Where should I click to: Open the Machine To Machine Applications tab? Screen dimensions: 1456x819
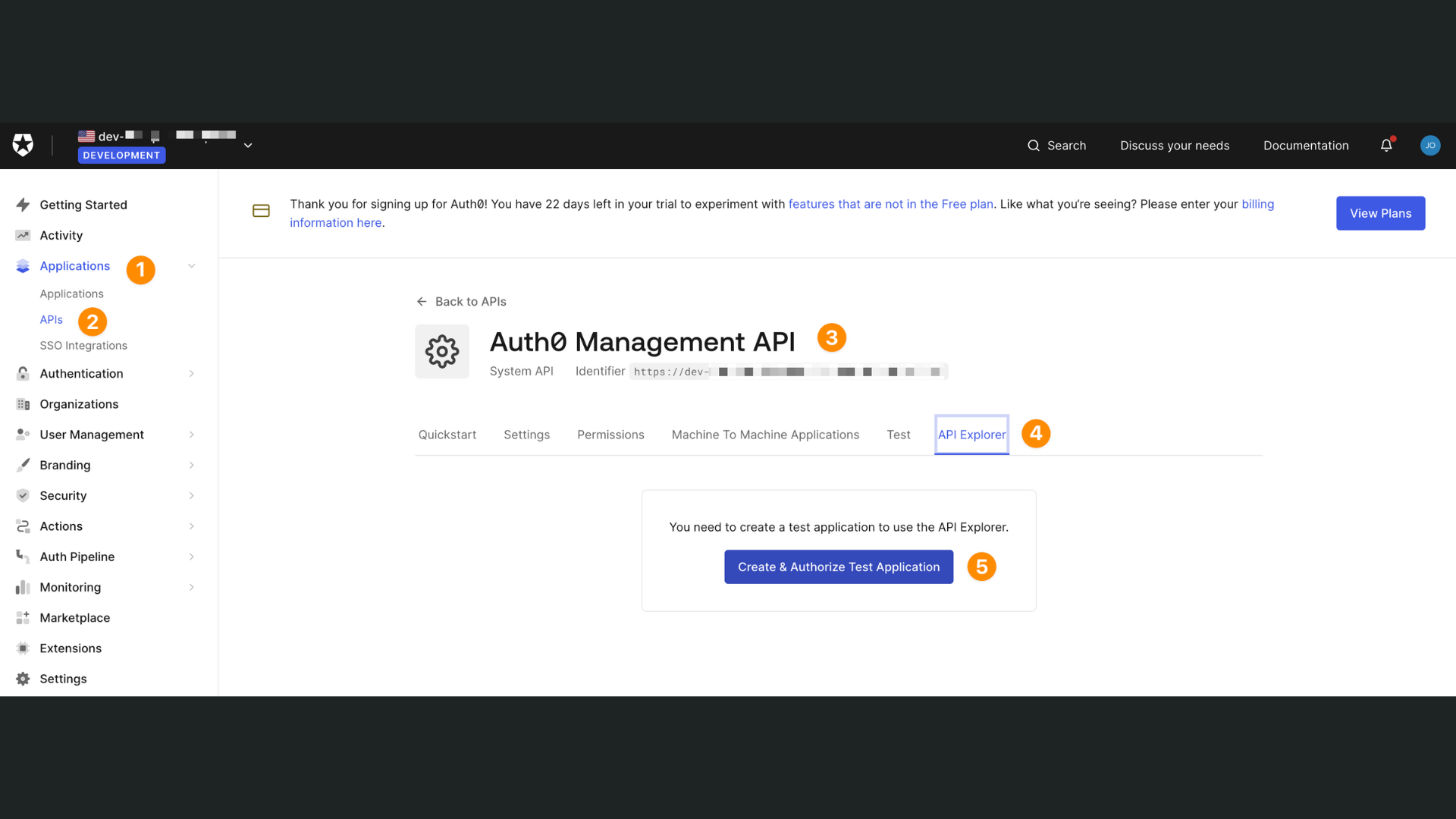764,435
